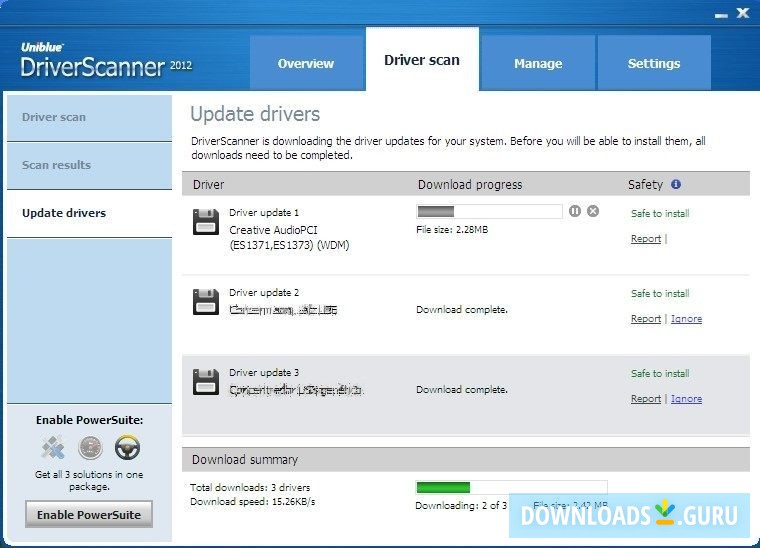760x548 pixels.
Task: Click 'Download speed: 15.26KB/s' text
Action: 253,501
